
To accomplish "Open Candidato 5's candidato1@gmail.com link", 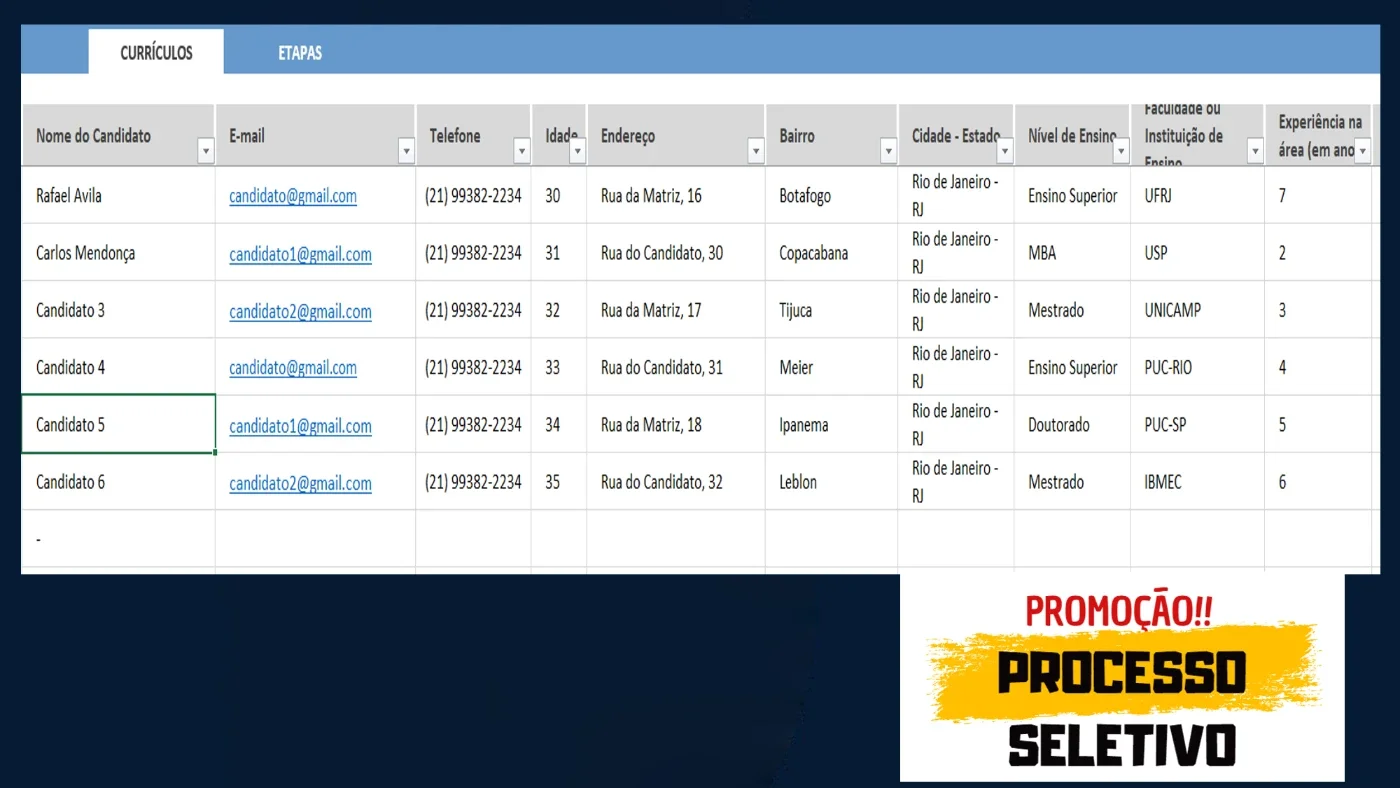I will tap(300, 426).
